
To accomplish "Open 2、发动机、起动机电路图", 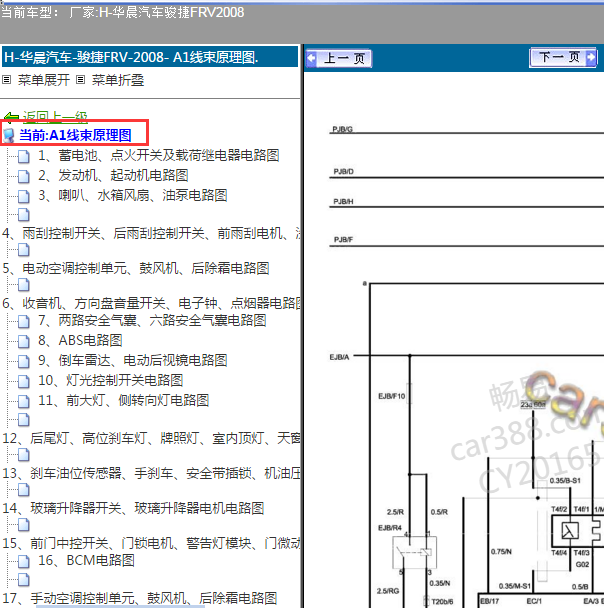I will [113, 175].
